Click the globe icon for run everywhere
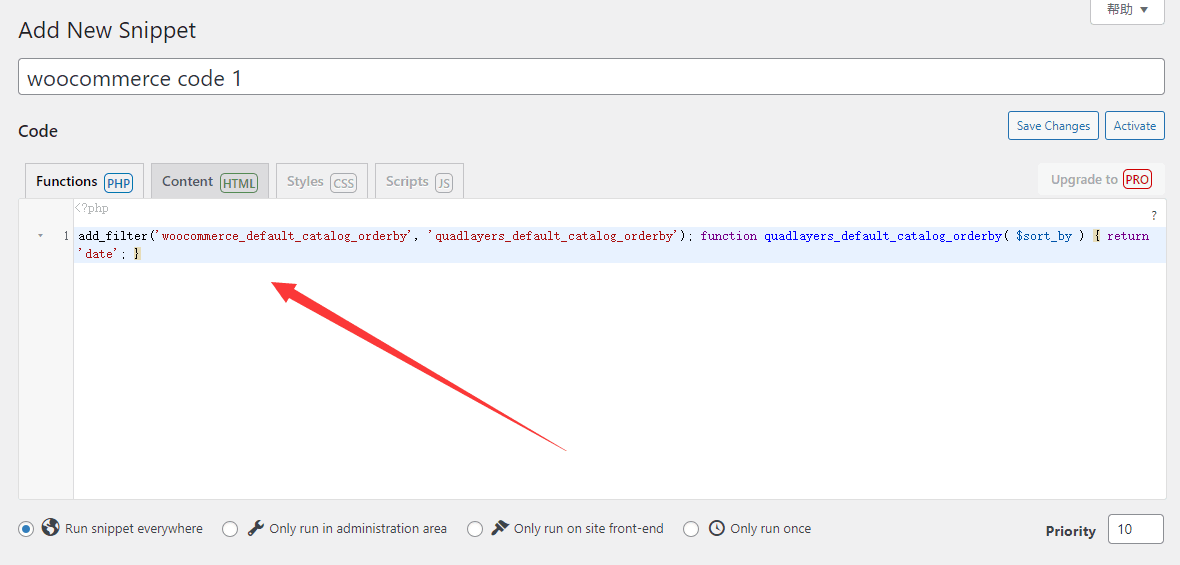This screenshot has width=1180, height=565. click(51, 528)
